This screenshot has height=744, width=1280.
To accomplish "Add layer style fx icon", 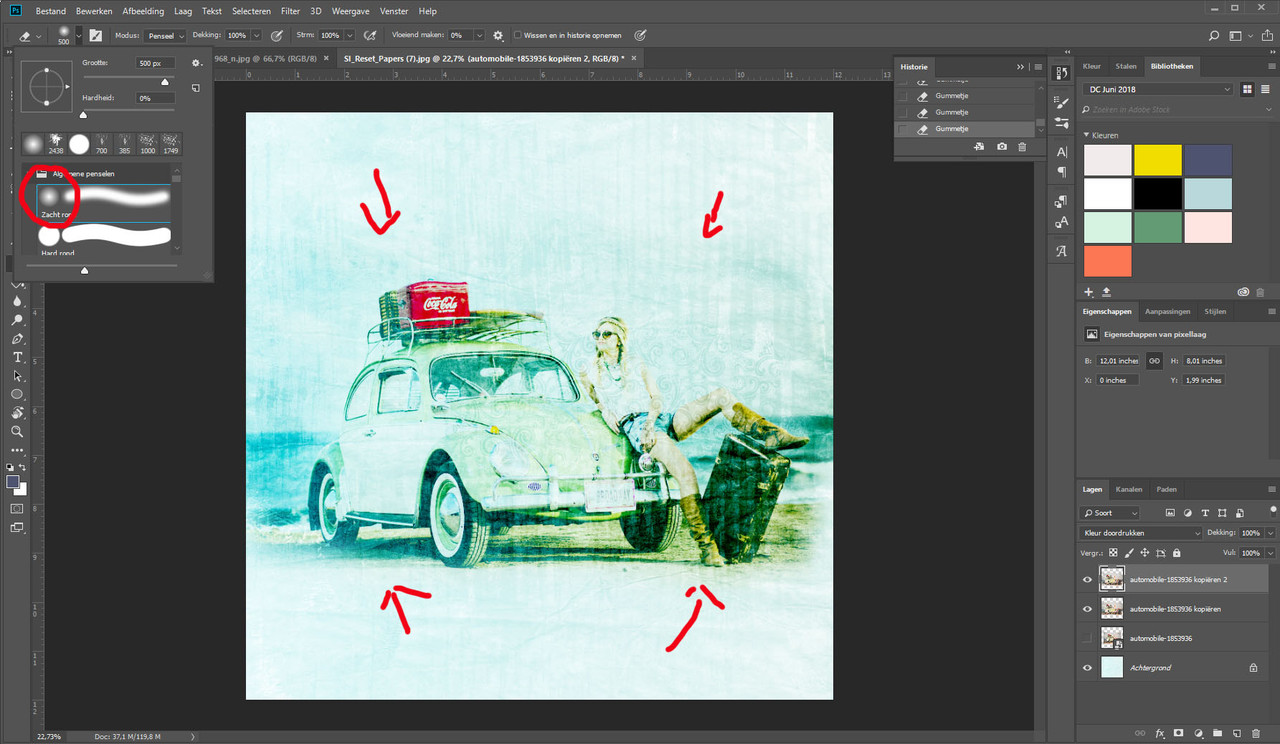I will (1160, 734).
